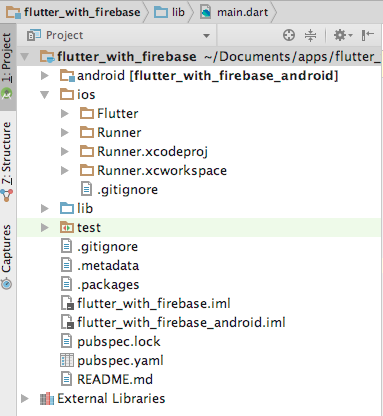Click the .packages file icon

(66, 284)
